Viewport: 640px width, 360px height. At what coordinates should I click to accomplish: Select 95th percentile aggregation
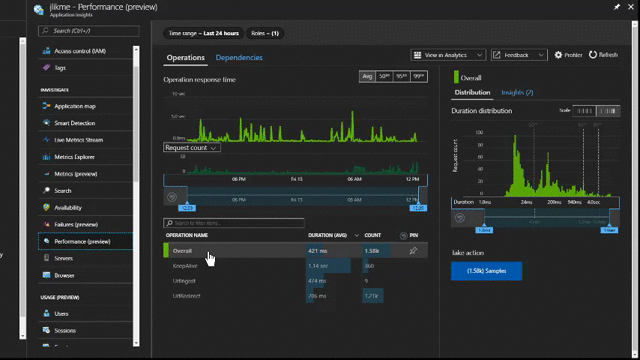pos(401,76)
